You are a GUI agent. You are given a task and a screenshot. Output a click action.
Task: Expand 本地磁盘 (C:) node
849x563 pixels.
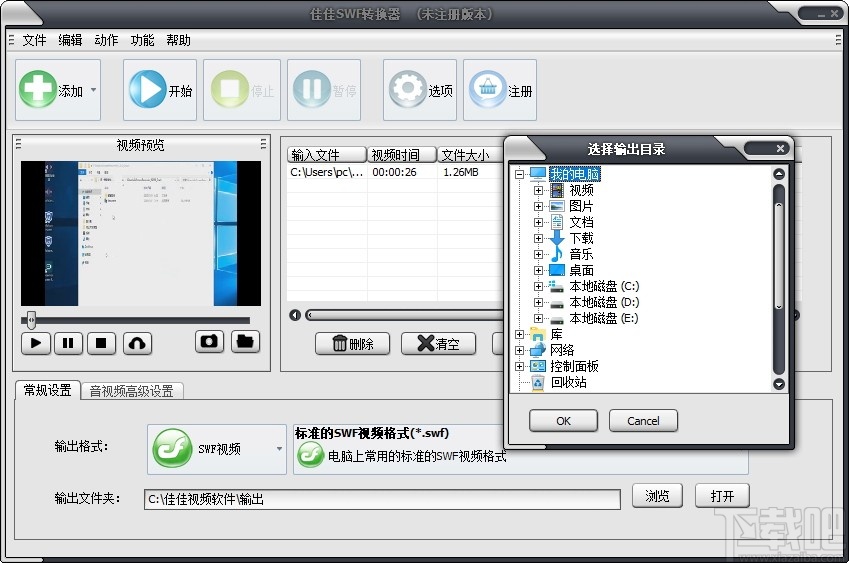coord(538,286)
